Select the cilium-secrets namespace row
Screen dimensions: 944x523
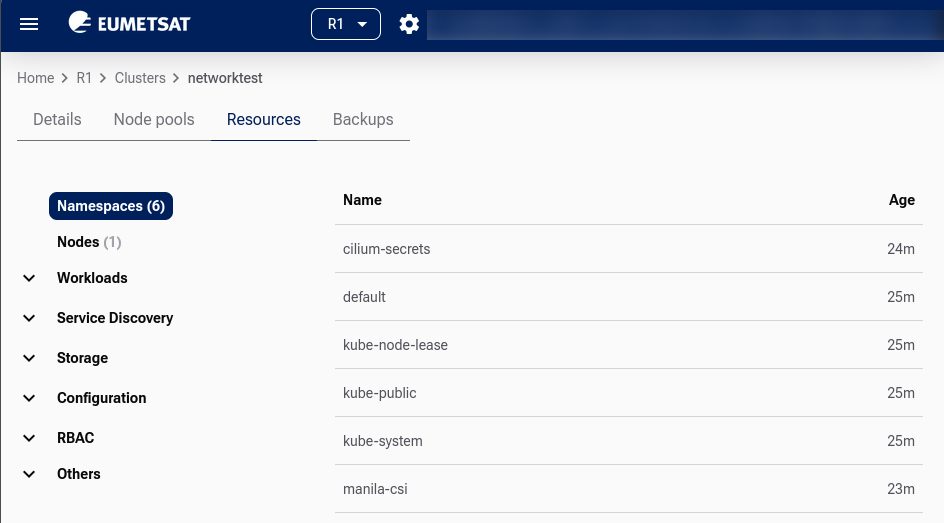[x=629, y=249]
